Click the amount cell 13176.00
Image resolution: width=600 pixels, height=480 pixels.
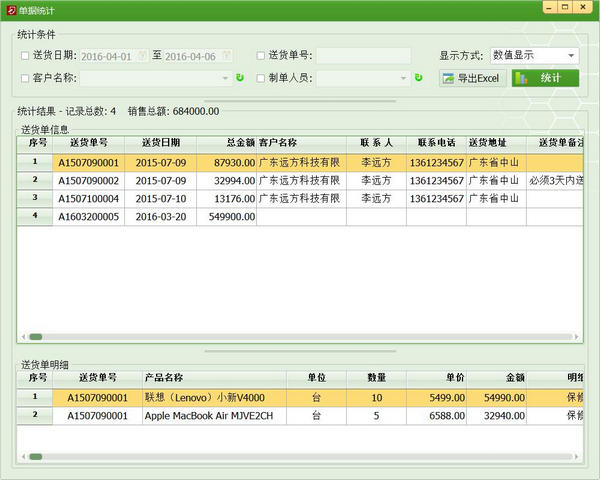click(x=227, y=199)
